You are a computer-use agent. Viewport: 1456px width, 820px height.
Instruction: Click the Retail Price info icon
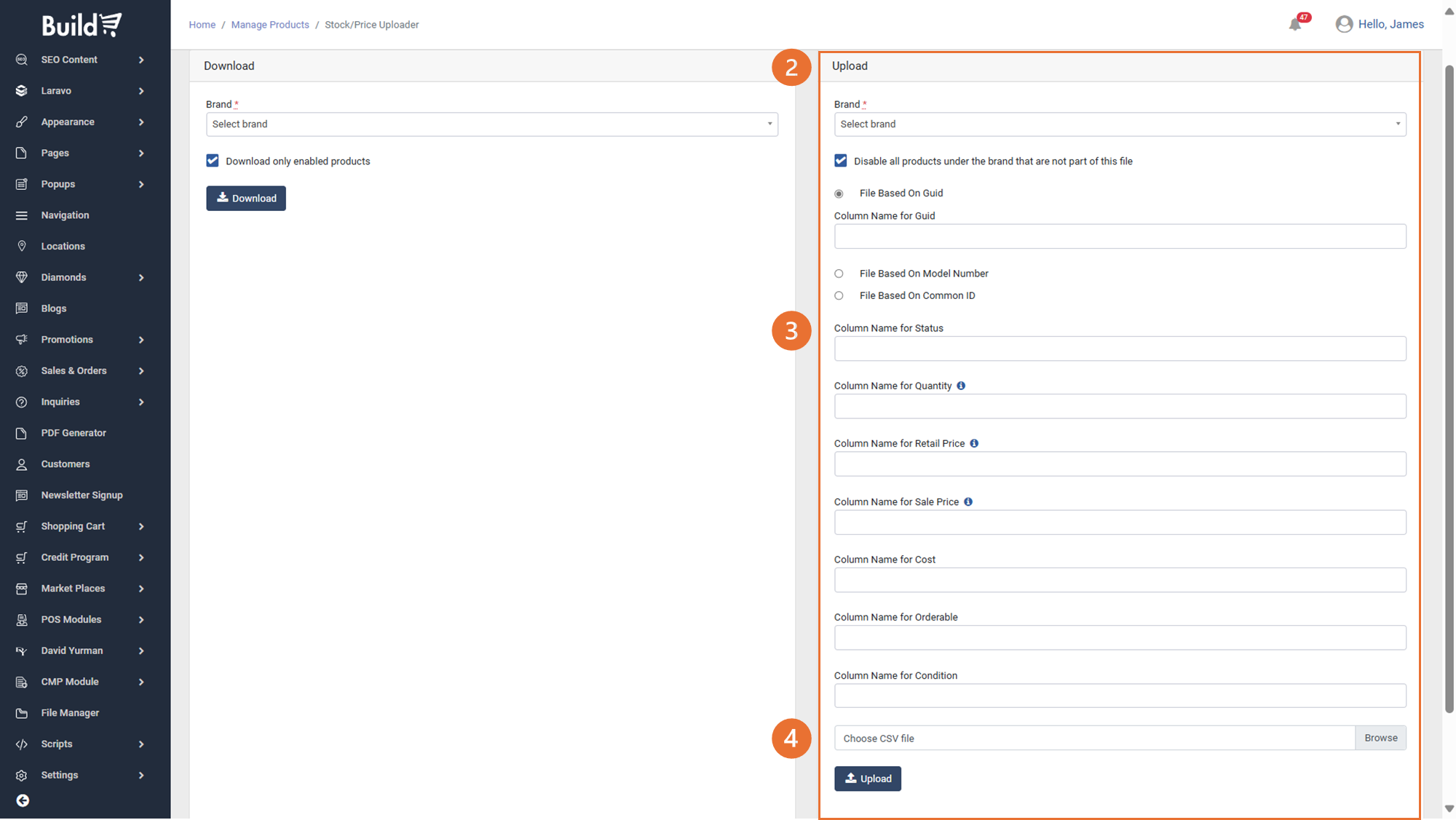(974, 443)
